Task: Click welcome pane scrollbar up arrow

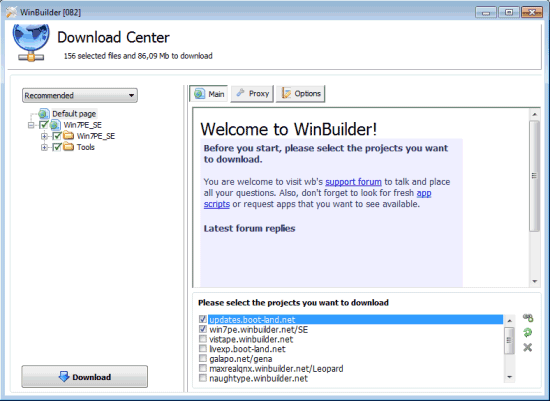Action: (535, 114)
